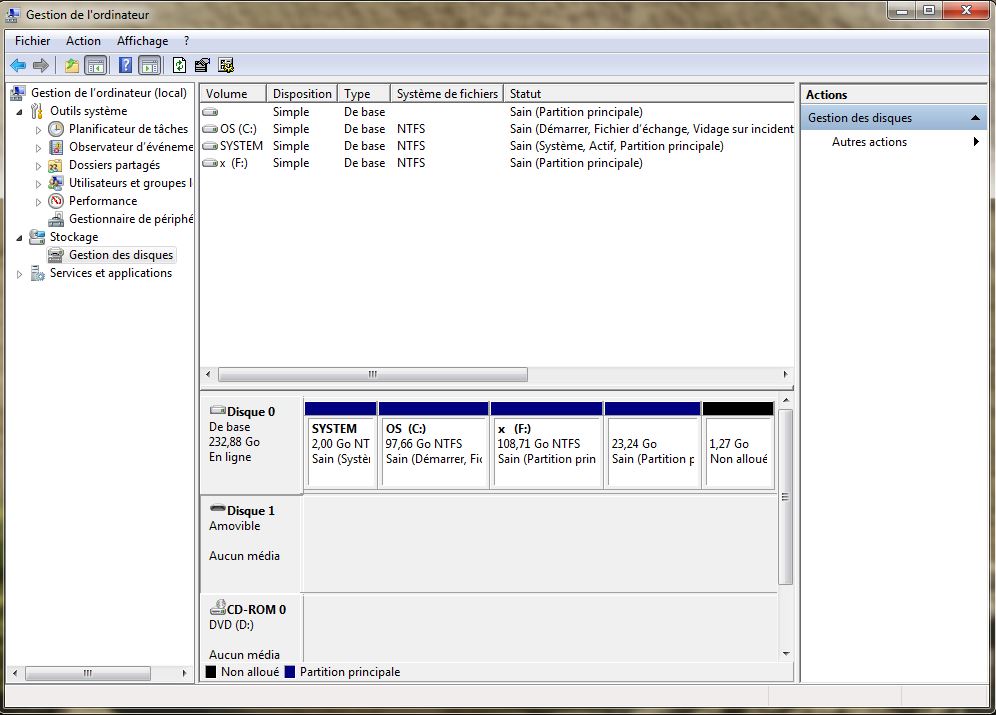Viewport: 996px width, 715px height.
Task: Click the drive icon of x (F:) row
Action: click(x=210, y=163)
